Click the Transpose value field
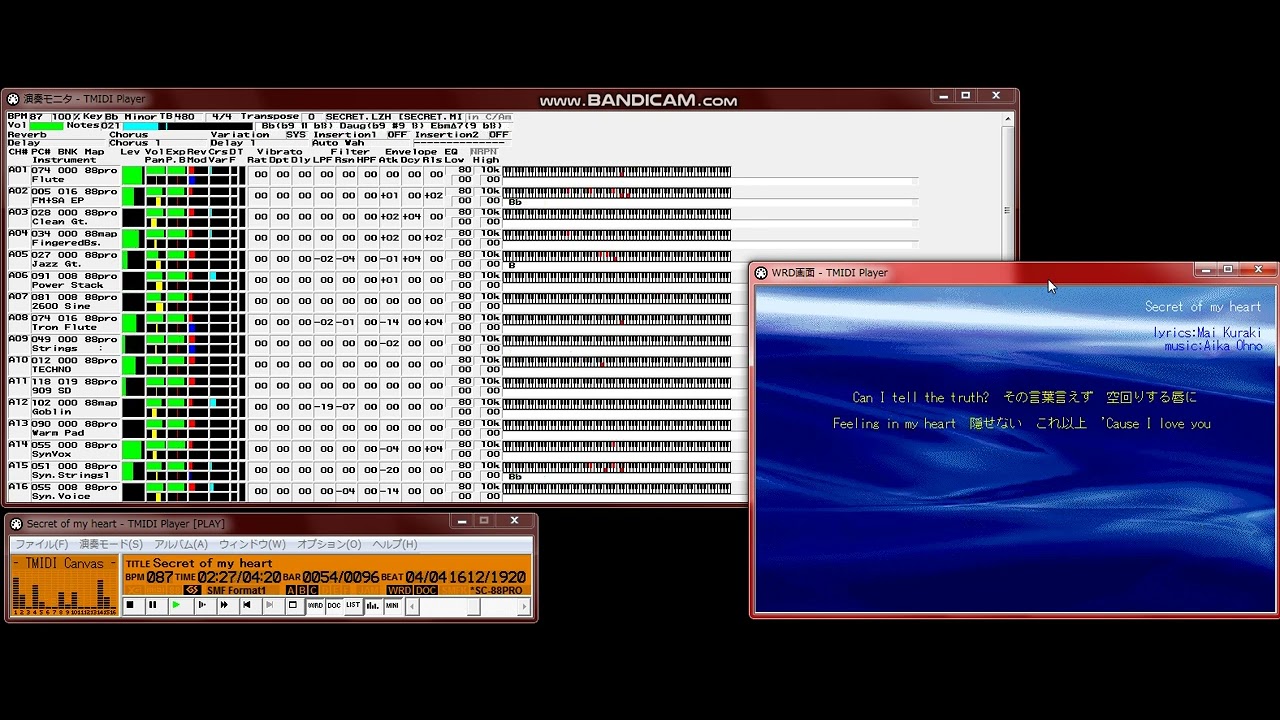The height and width of the screenshot is (720, 1280). click(311, 117)
